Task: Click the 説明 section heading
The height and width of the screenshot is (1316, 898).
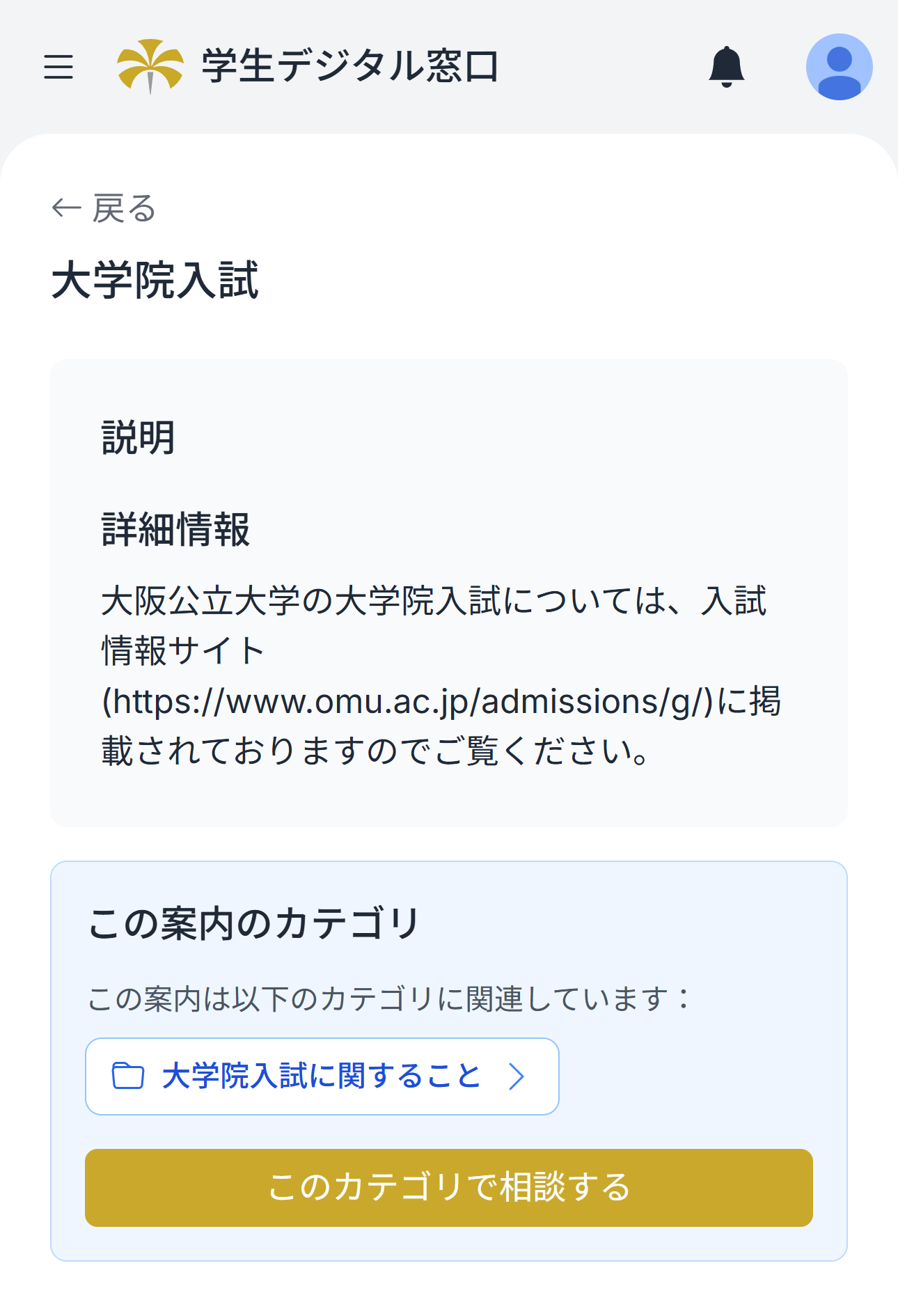Action: [138, 438]
